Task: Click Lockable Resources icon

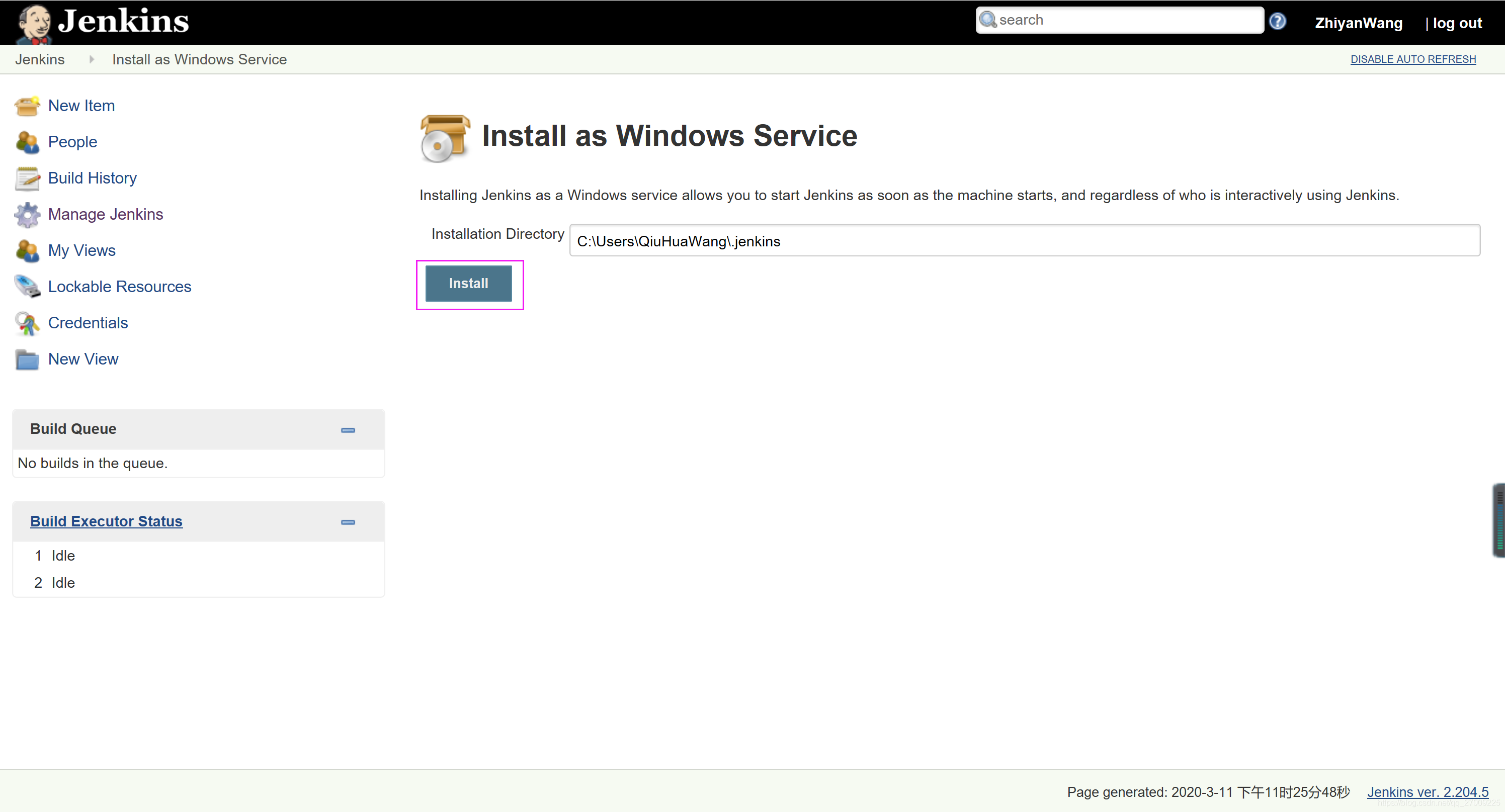Action: 26,286
